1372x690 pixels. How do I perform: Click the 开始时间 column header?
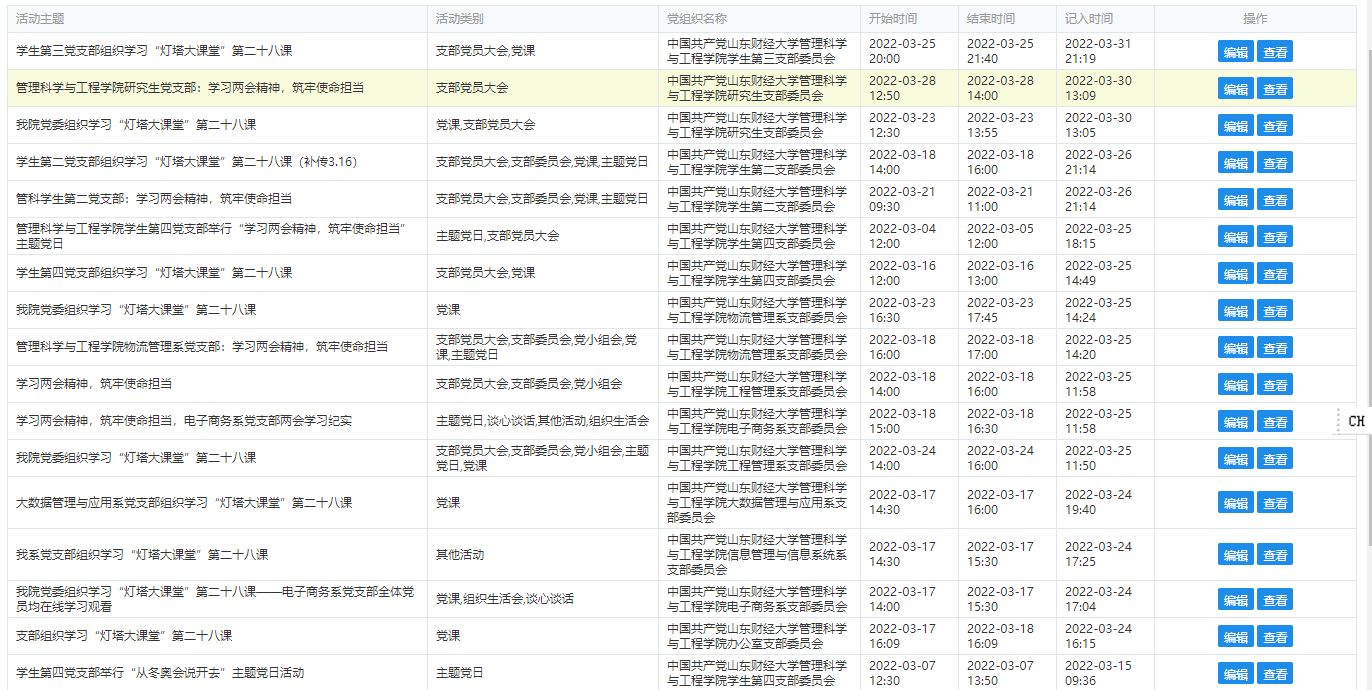click(892, 19)
